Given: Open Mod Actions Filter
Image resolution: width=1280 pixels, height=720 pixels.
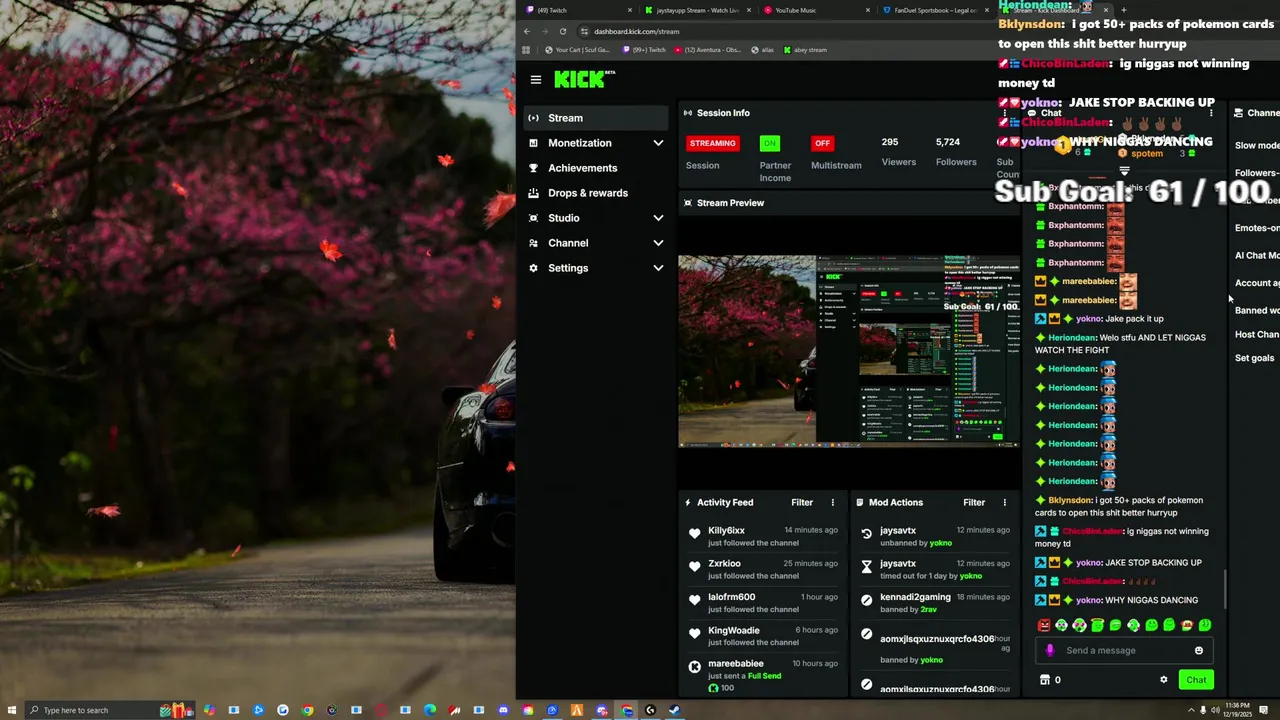Looking at the screenshot, I should (x=974, y=502).
